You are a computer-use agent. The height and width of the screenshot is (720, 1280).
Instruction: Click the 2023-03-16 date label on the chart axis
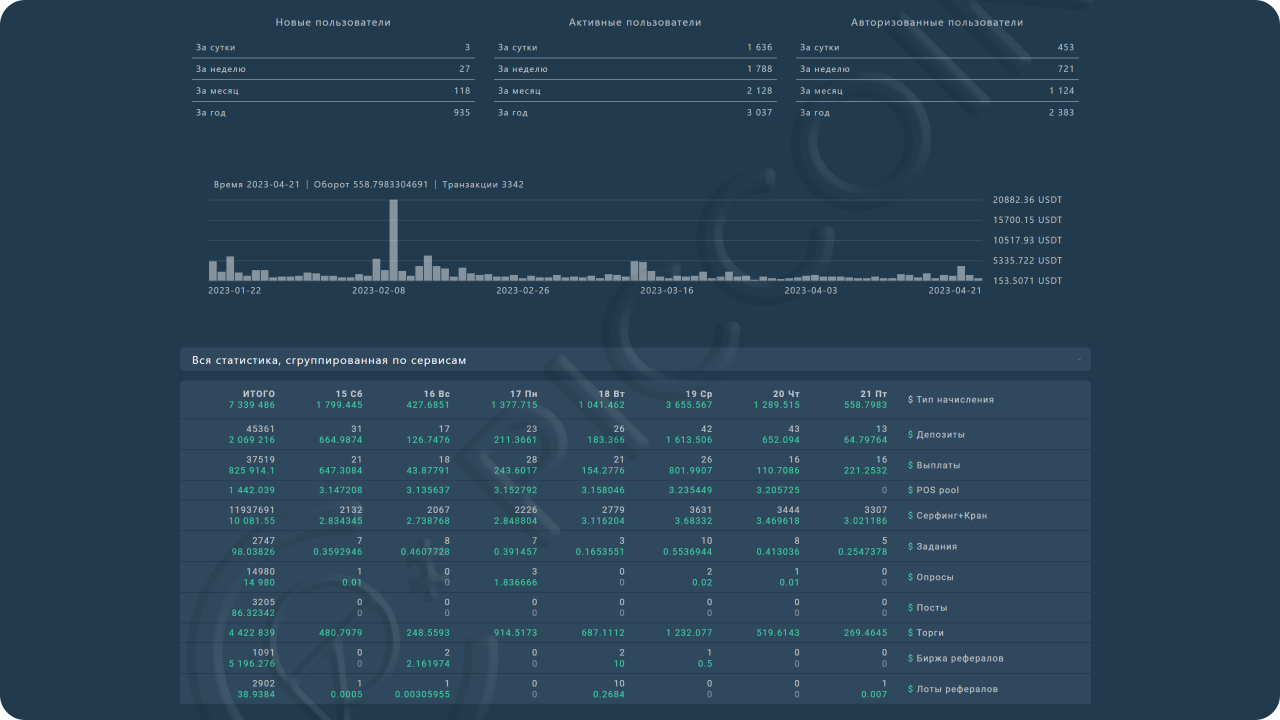tap(666, 290)
